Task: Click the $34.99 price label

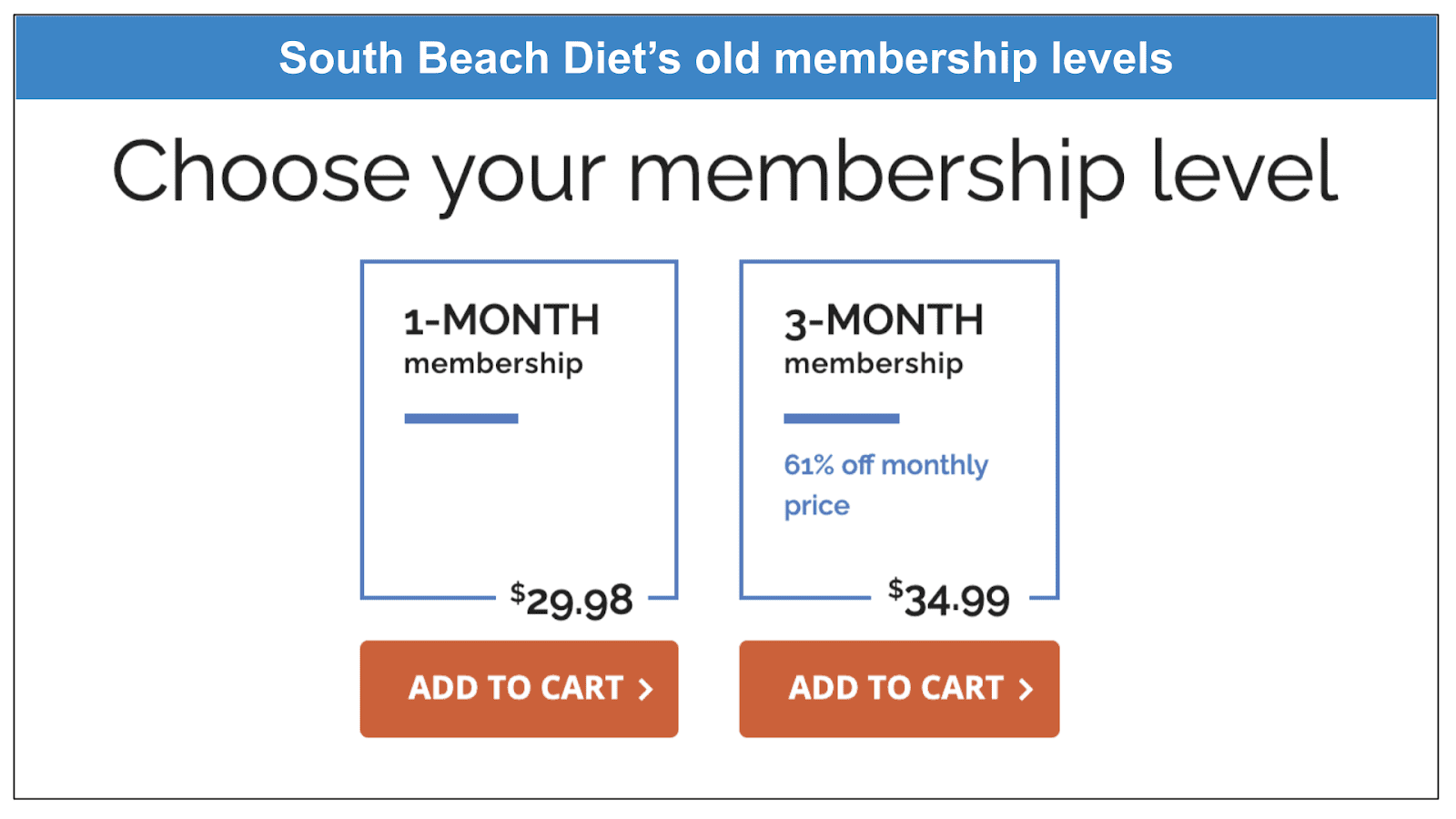Action: 949,599
